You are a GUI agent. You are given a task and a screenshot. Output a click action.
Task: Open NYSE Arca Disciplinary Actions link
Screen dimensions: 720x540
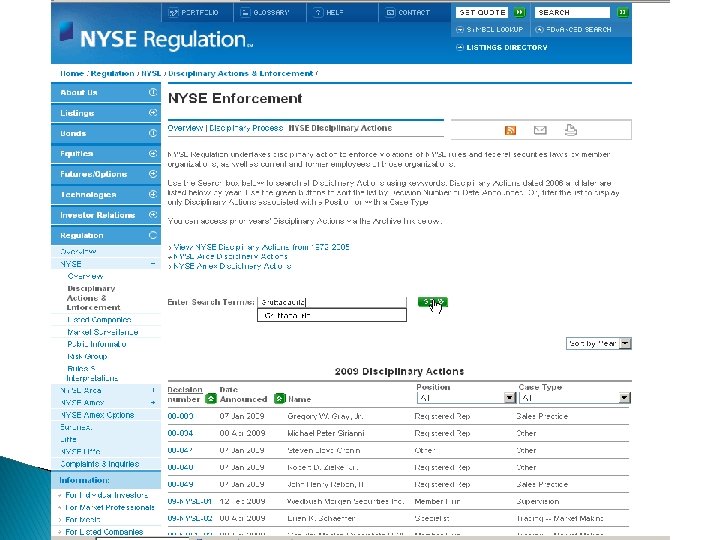[231, 256]
